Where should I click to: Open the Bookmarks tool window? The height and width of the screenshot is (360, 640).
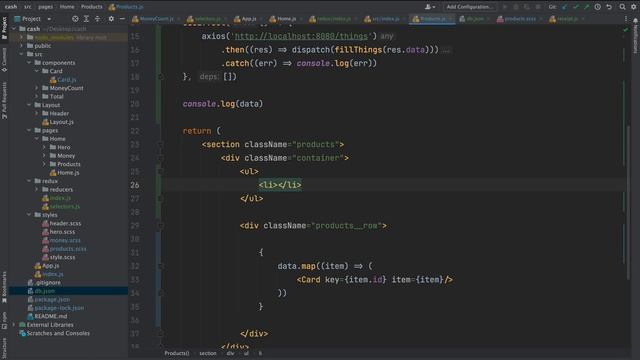4,287
